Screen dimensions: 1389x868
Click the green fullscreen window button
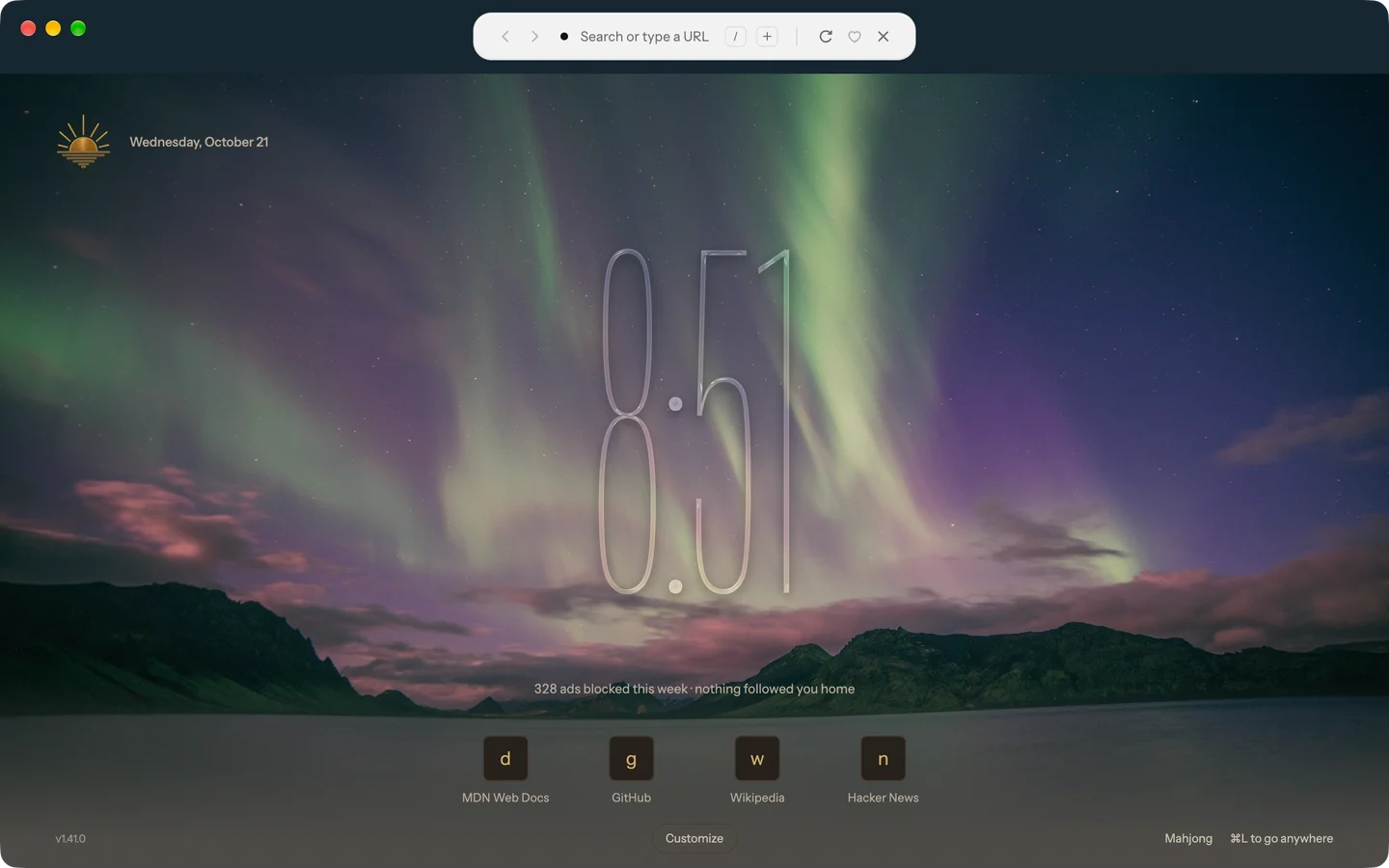(78, 28)
